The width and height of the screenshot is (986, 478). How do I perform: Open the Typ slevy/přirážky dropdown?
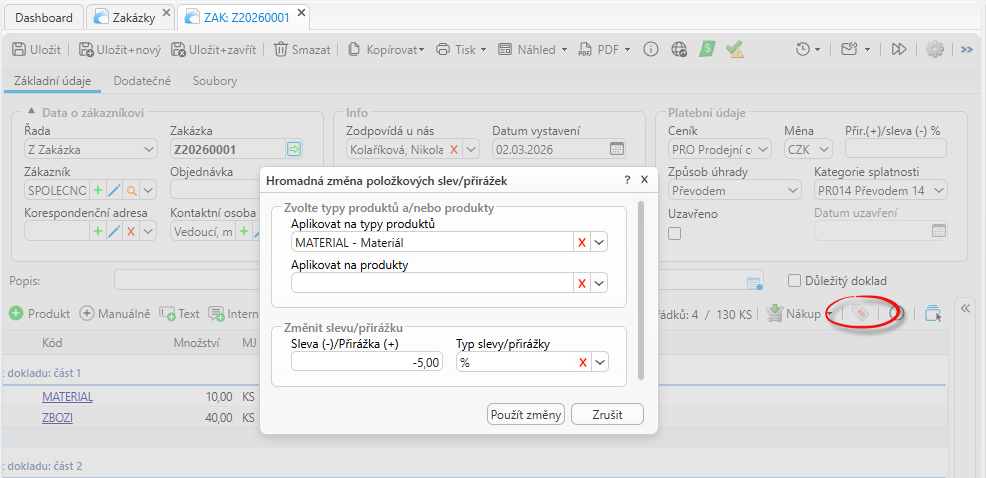click(600, 362)
